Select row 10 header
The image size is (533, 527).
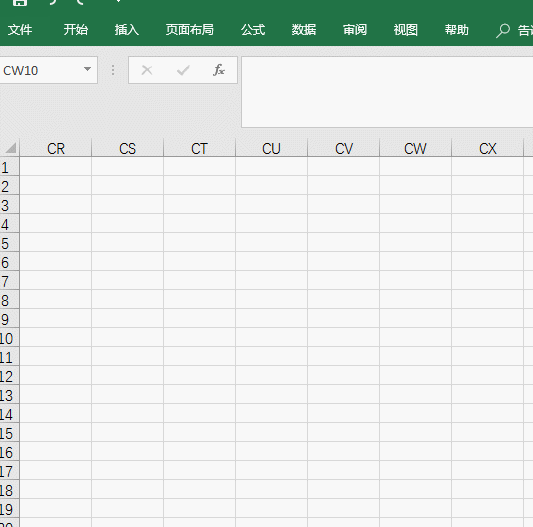[9, 339]
